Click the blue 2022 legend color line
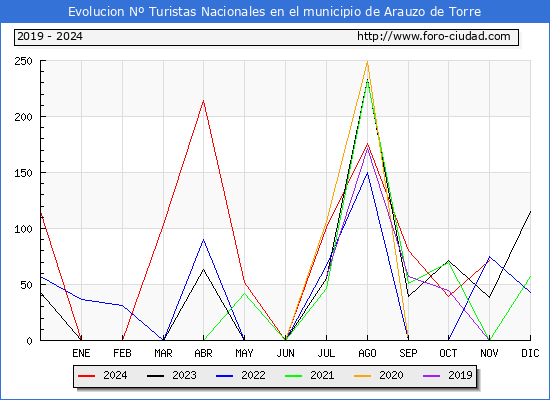Image resolution: width=550 pixels, height=400 pixels. click(x=224, y=376)
